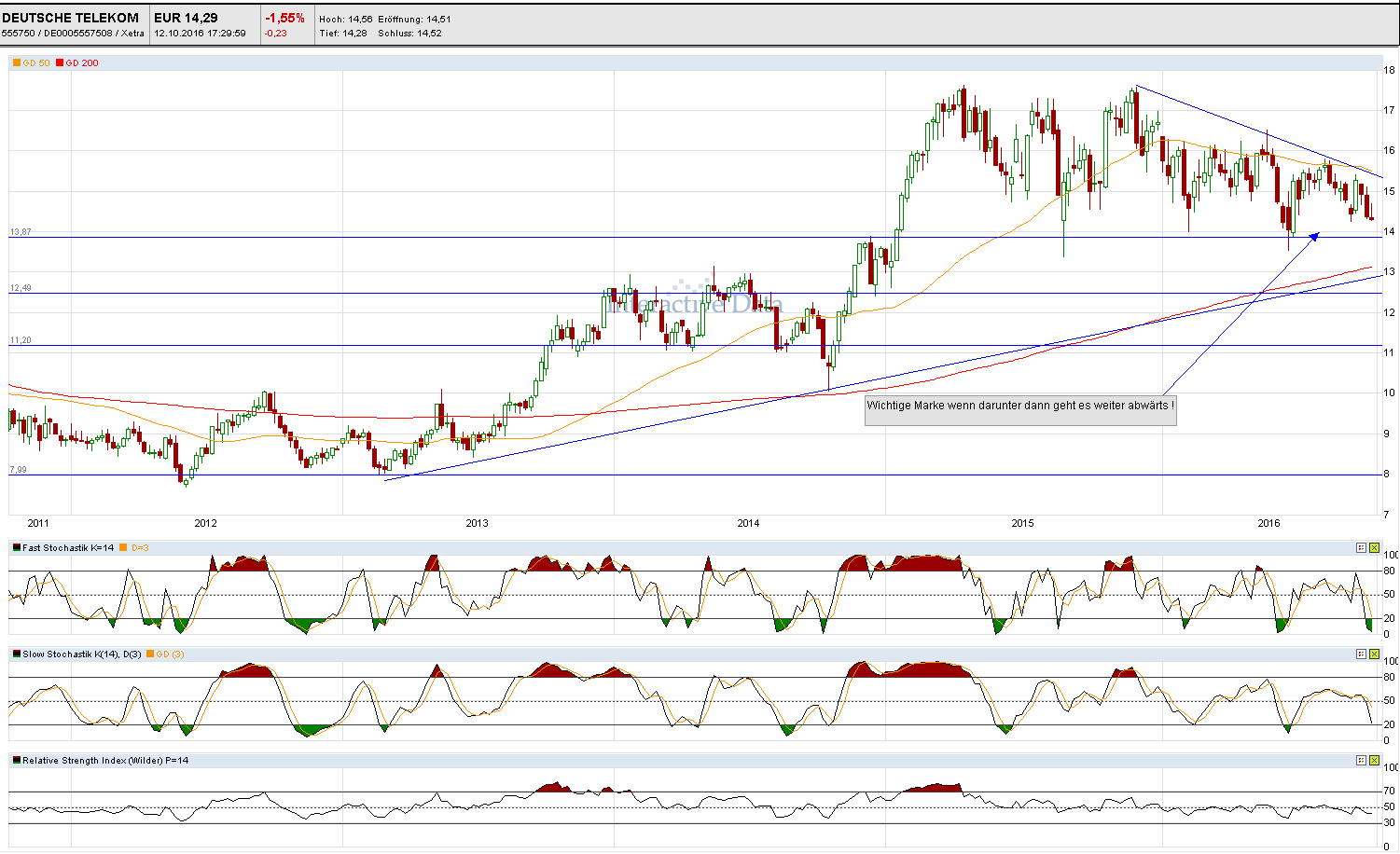Click the '7,99' support level label

click(18, 470)
